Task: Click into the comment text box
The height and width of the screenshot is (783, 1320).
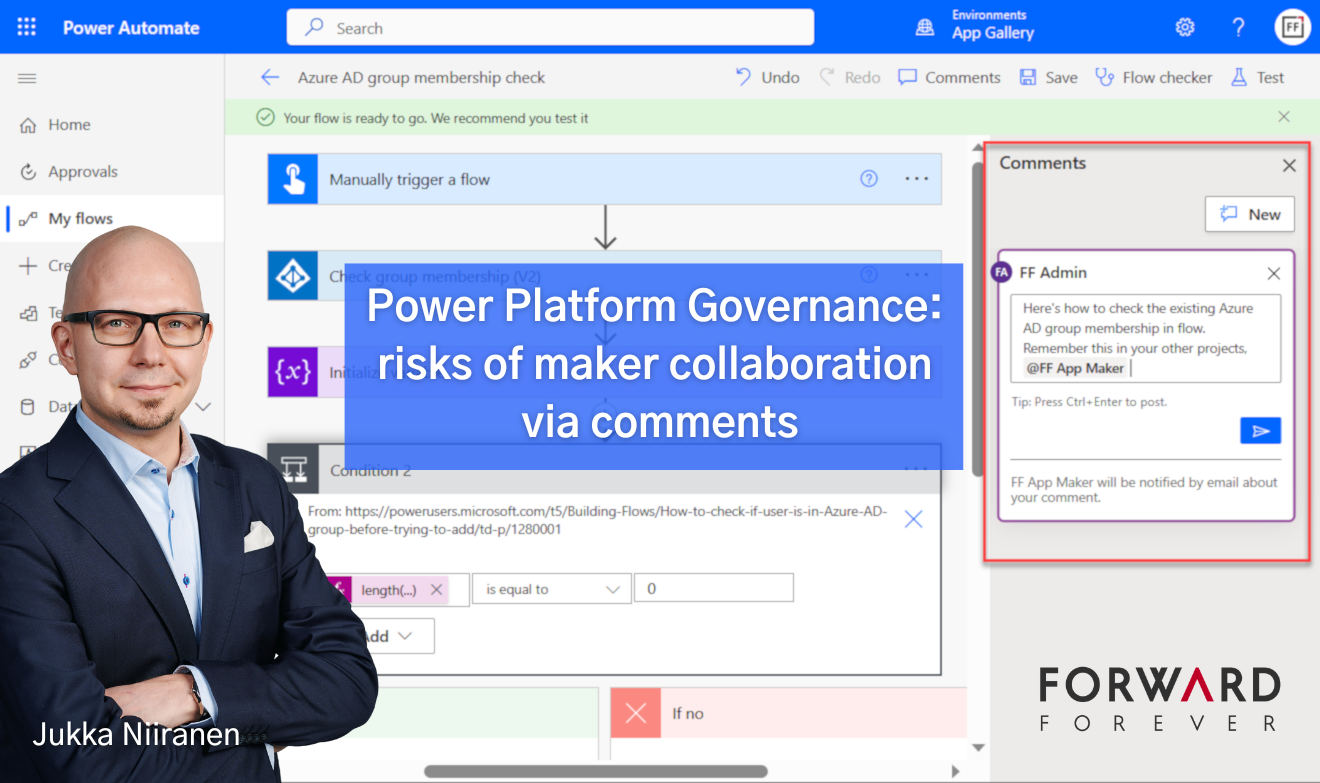Action: coord(1145,338)
